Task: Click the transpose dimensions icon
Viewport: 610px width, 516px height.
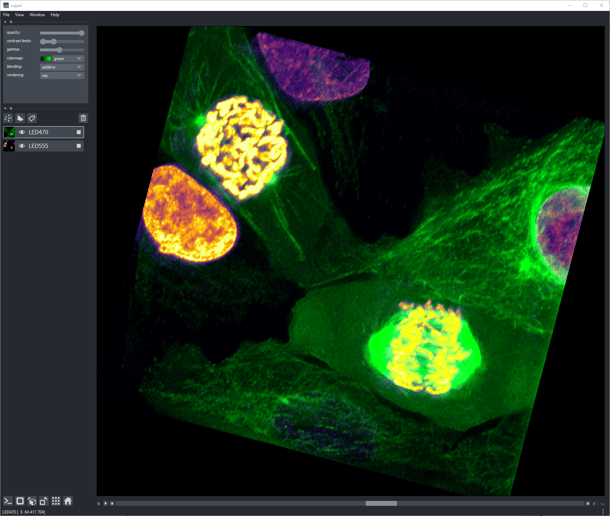Action: [44, 501]
